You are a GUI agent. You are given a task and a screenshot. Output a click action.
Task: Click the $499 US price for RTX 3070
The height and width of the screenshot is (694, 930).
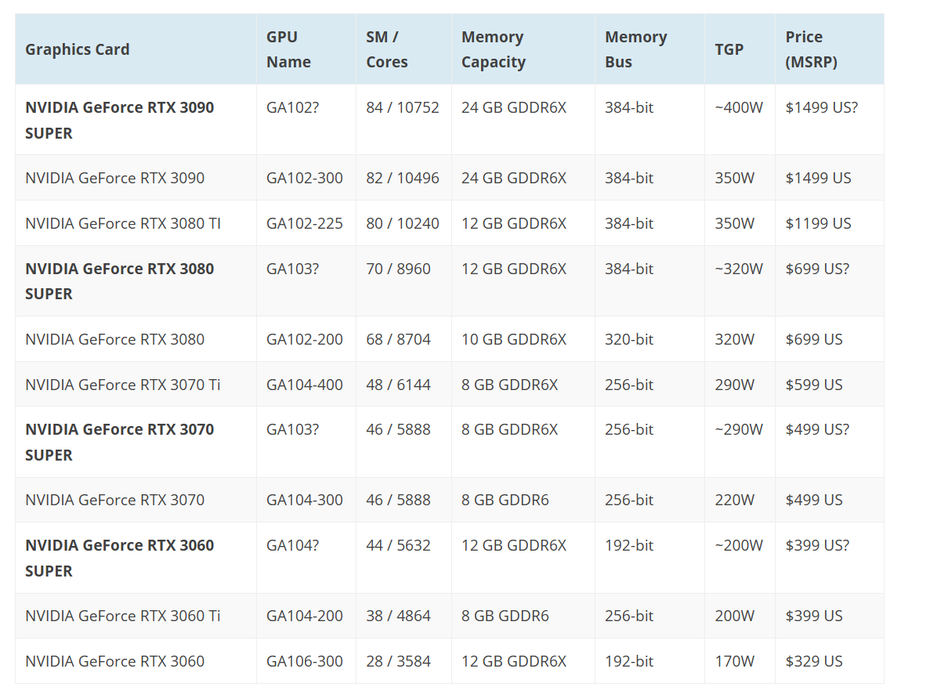point(814,500)
